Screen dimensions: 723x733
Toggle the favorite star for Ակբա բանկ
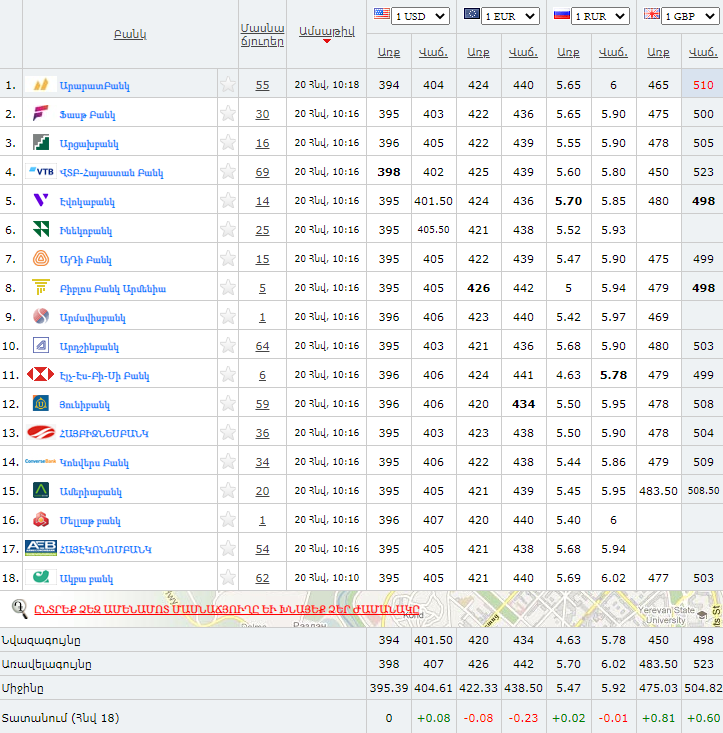[228, 578]
